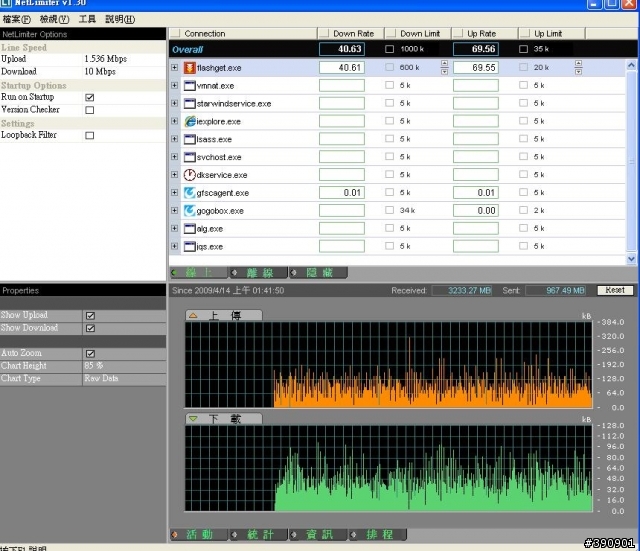This screenshot has height=551, width=640.
Task: Click the flashget.exe application icon
Action: pyautogui.click(x=189, y=68)
